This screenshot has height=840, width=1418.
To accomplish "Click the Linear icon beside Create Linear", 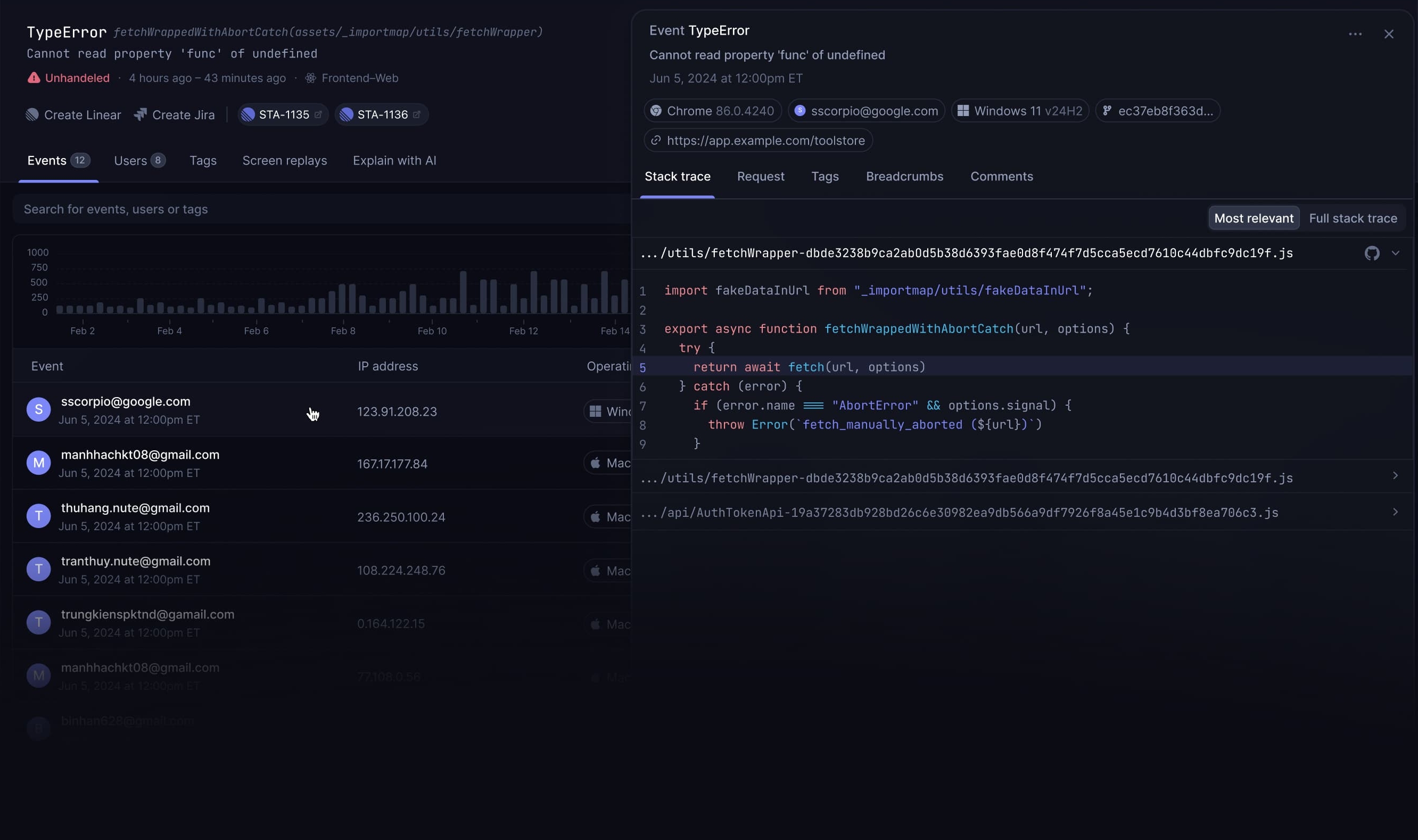I will (32, 114).
